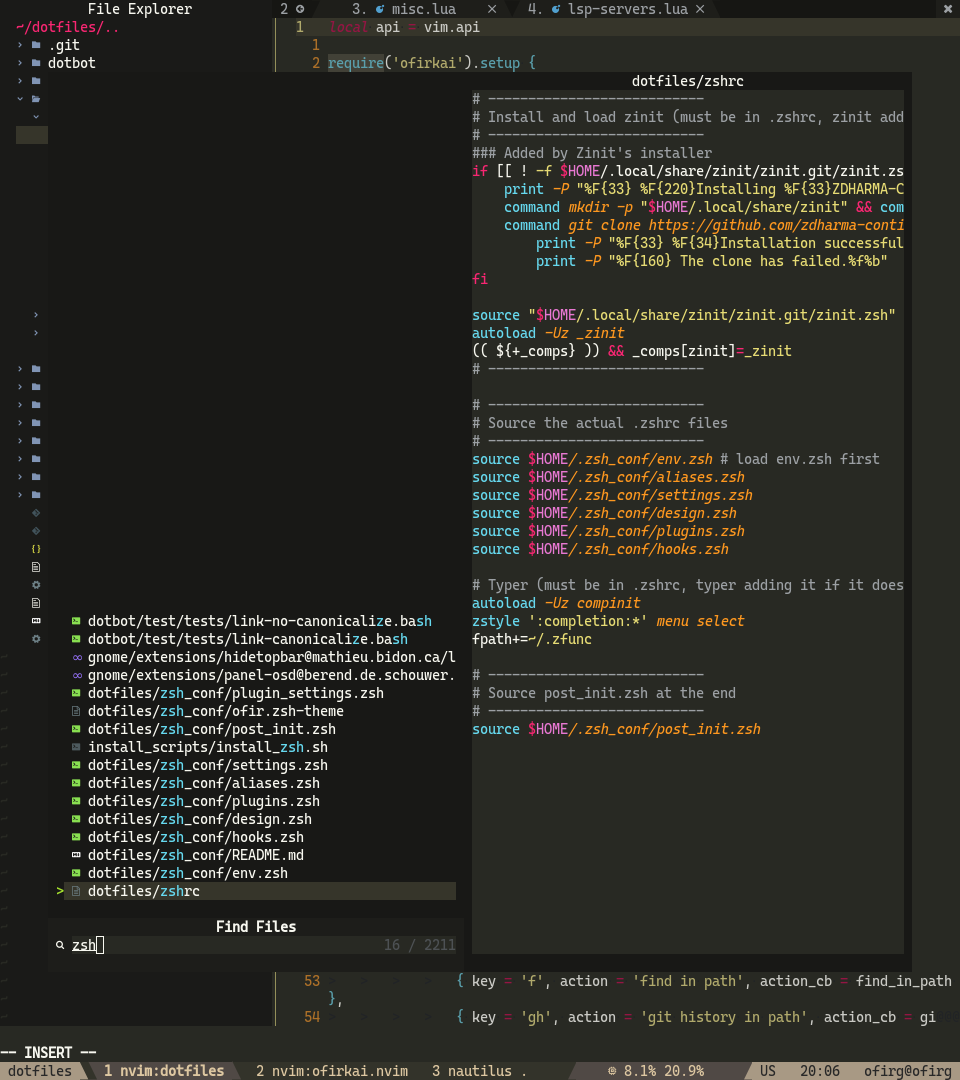
Task: Close the misc.lua tab
Action: click(x=492, y=9)
